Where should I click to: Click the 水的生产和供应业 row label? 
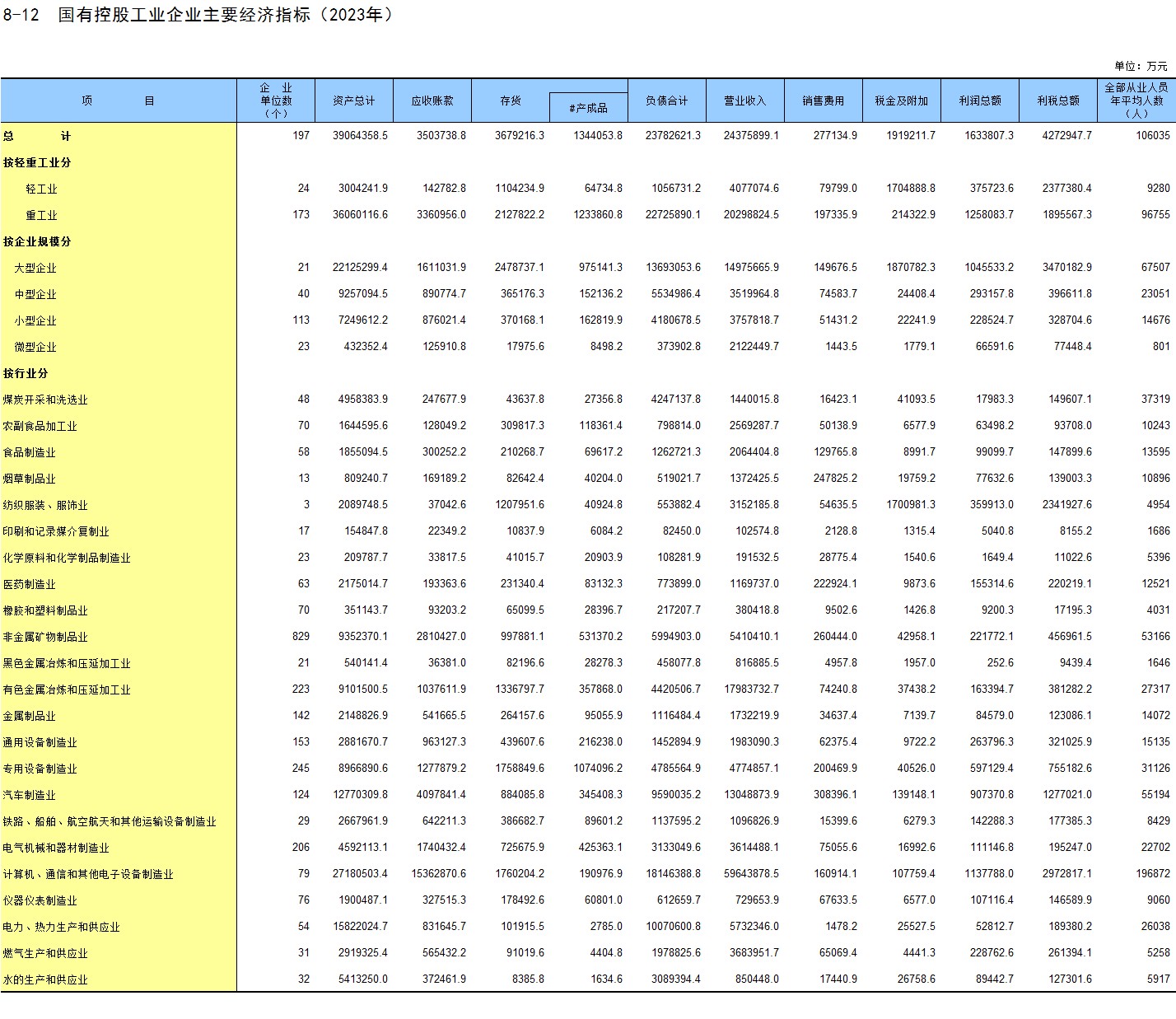tap(45, 979)
